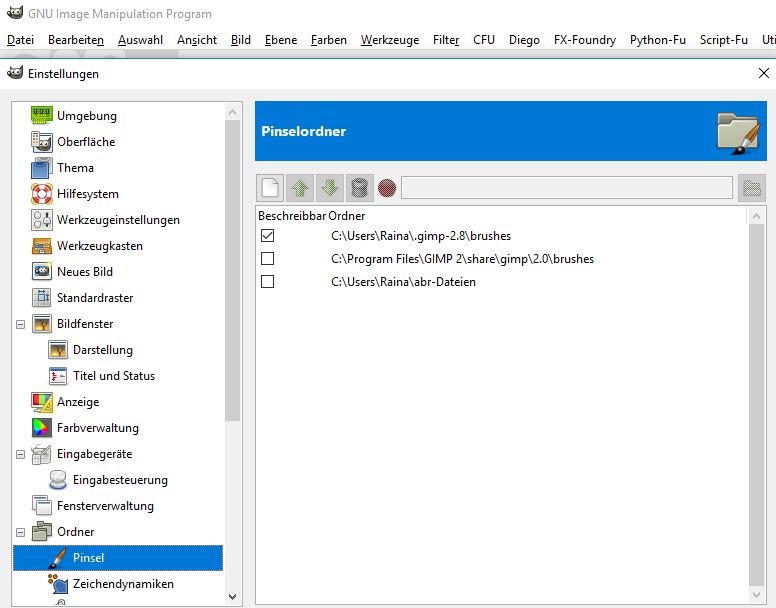This screenshot has height=608, width=776.
Task: Add a new folder with the blank page button
Action: [x=270, y=188]
